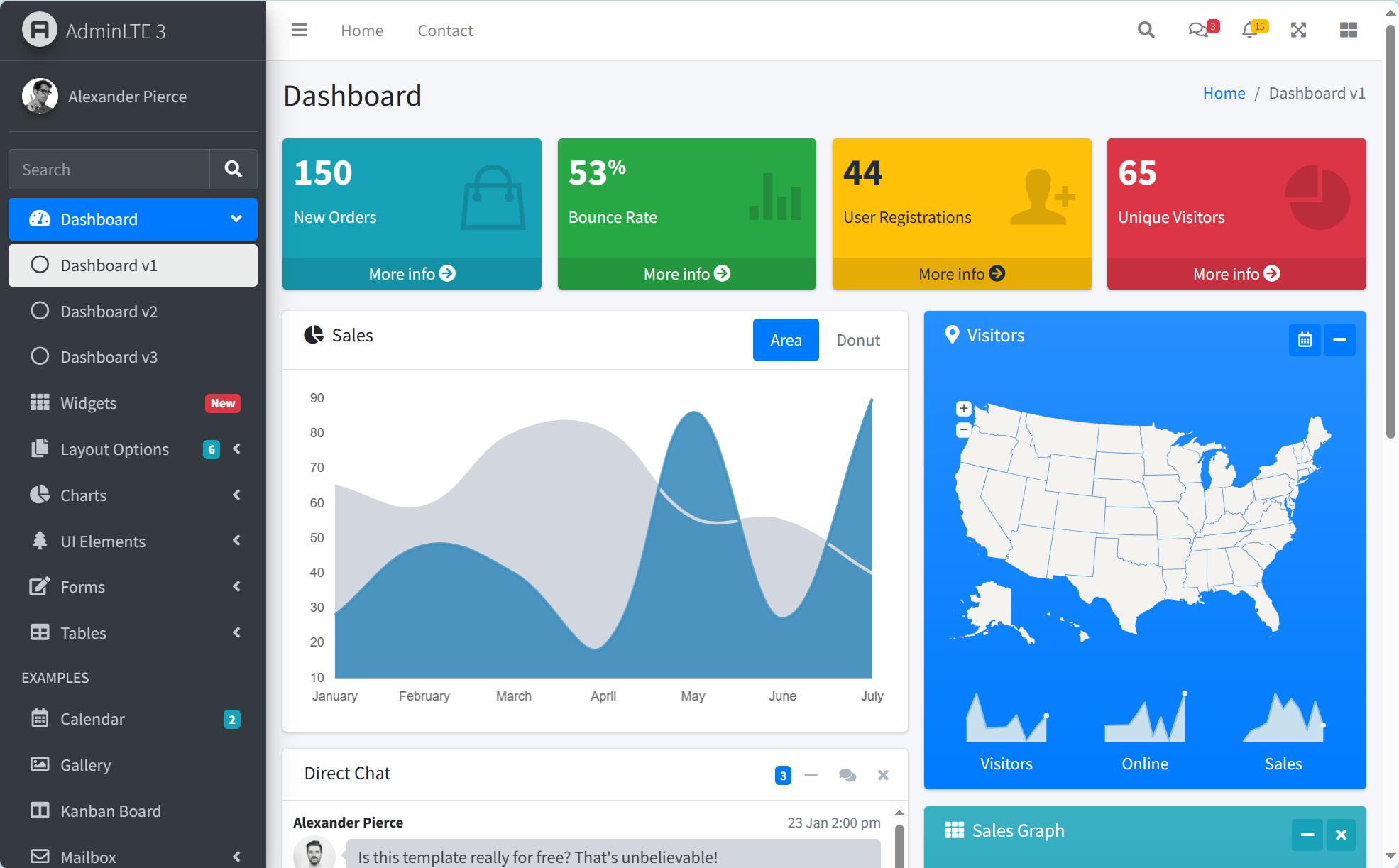Image resolution: width=1399 pixels, height=868 pixels.
Task: Open control sidebar grid icon
Action: point(1348,31)
